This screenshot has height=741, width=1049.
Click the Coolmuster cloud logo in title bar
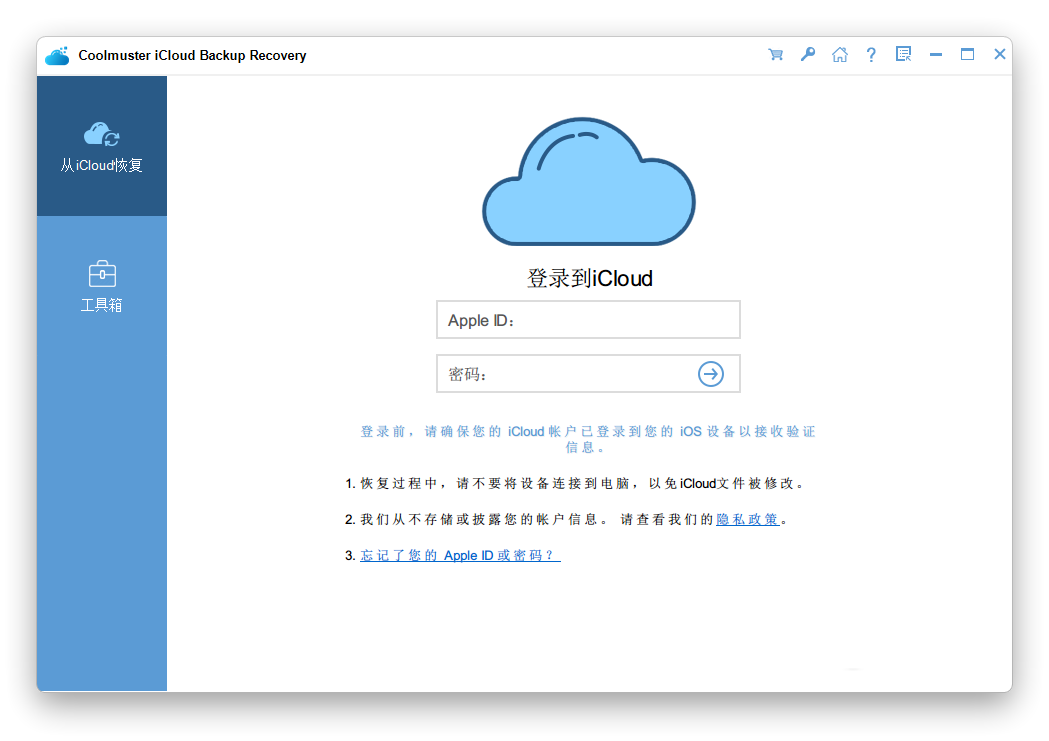click(58, 56)
